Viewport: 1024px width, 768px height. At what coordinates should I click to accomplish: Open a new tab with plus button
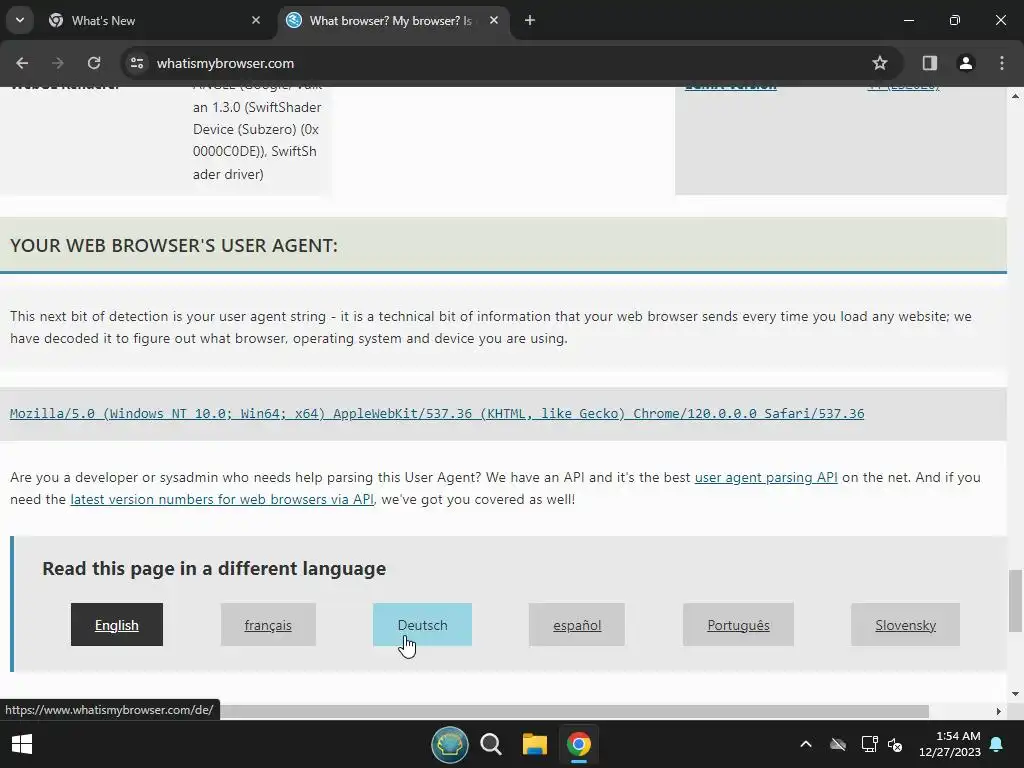pyautogui.click(x=530, y=20)
